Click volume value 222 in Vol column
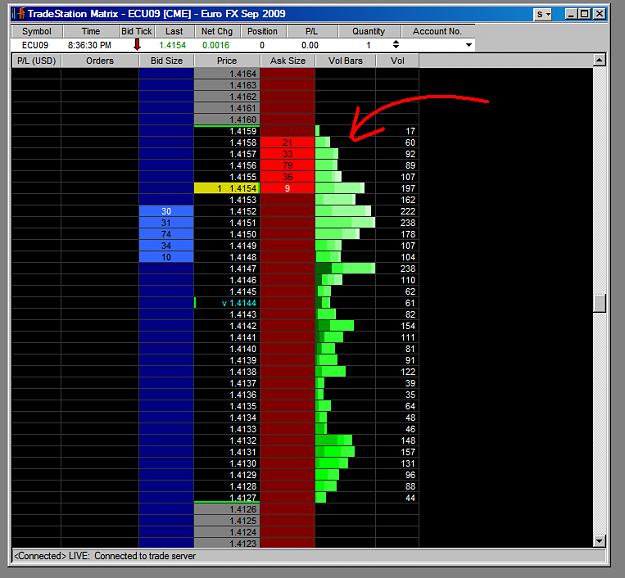Screen dimensions: 625x578 pyautogui.click(x=408, y=211)
